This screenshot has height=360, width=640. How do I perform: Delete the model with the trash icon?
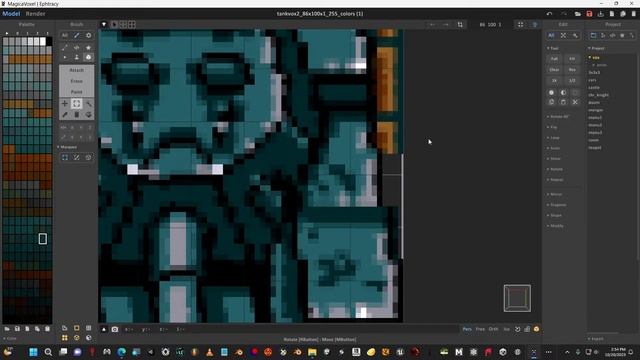633,14
